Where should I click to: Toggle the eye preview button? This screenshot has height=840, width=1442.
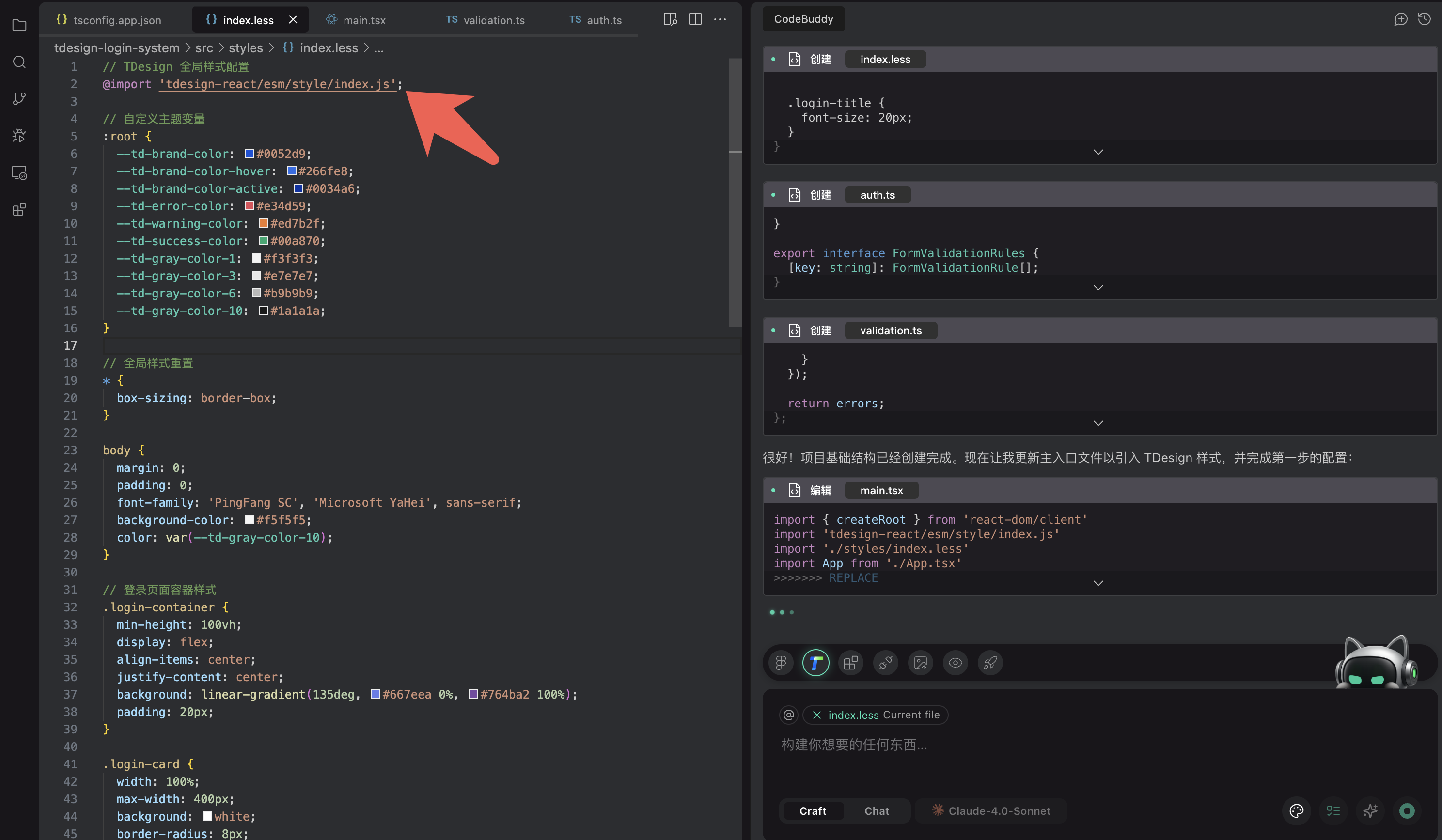(955, 663)
